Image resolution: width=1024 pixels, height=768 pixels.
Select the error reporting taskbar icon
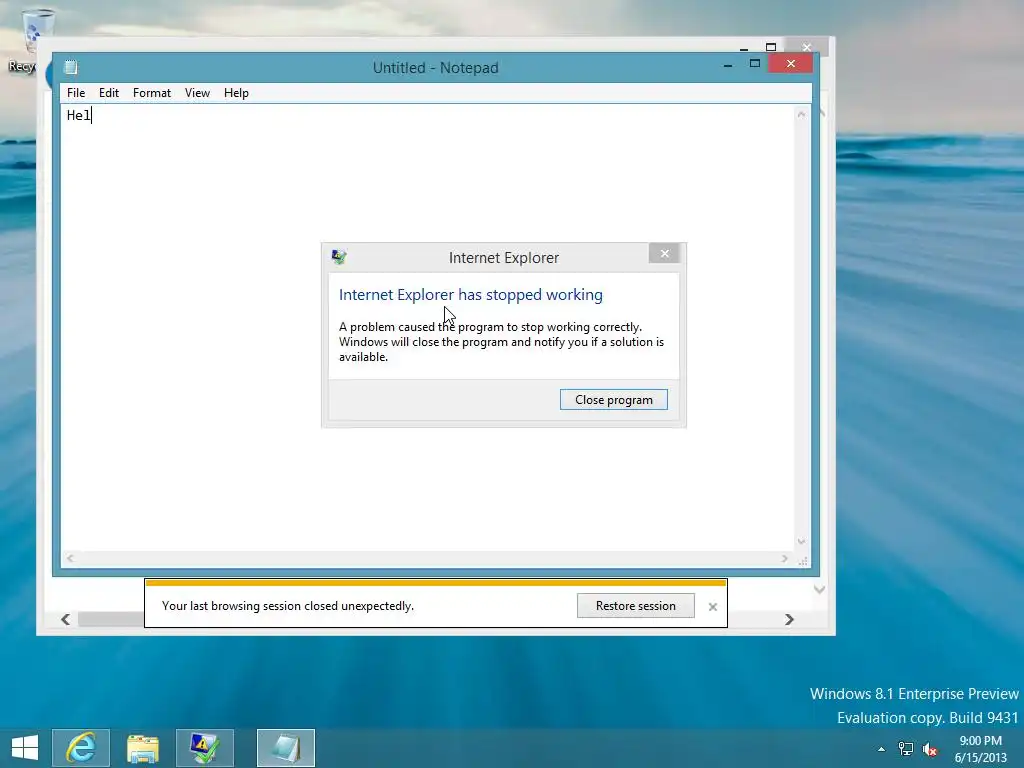point(204,748)
